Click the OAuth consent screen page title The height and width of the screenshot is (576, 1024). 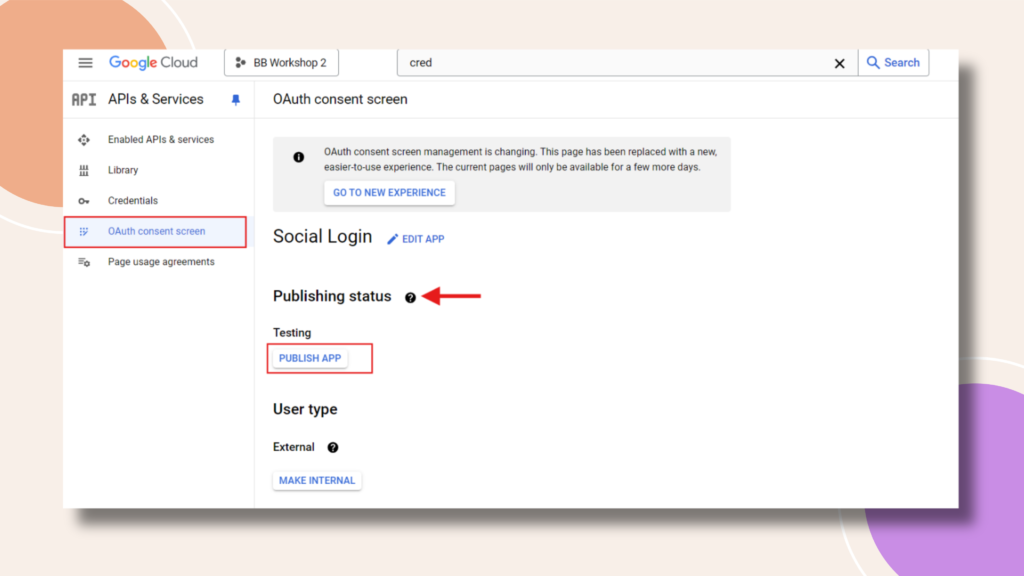(340, 99)
